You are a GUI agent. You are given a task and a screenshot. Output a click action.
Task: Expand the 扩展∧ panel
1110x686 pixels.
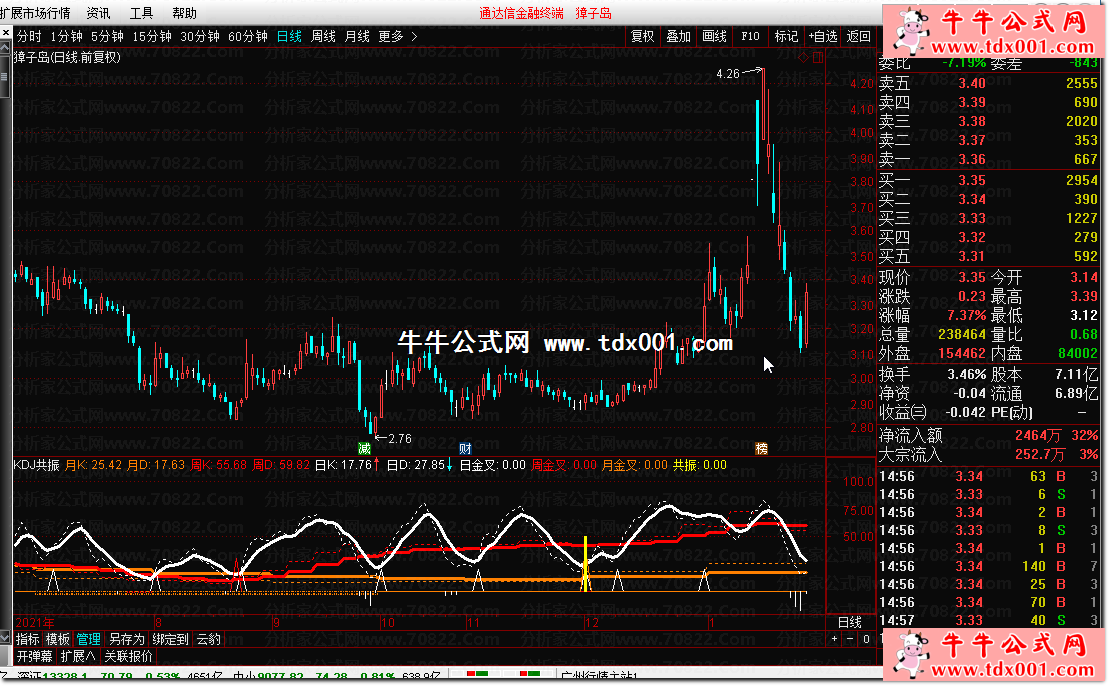coord(78,656)
